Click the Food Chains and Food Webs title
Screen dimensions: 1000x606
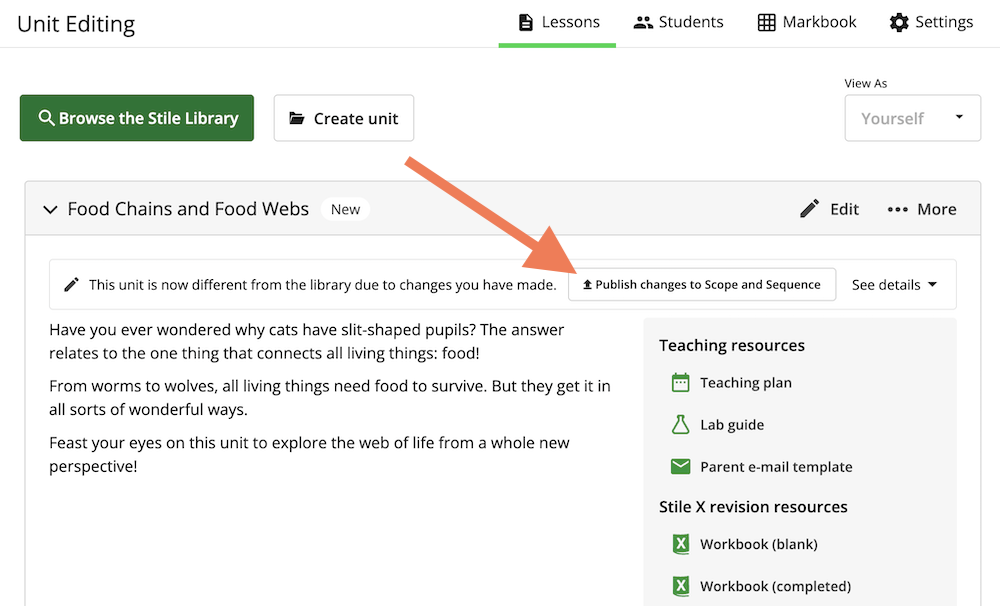tap(188, 209)
